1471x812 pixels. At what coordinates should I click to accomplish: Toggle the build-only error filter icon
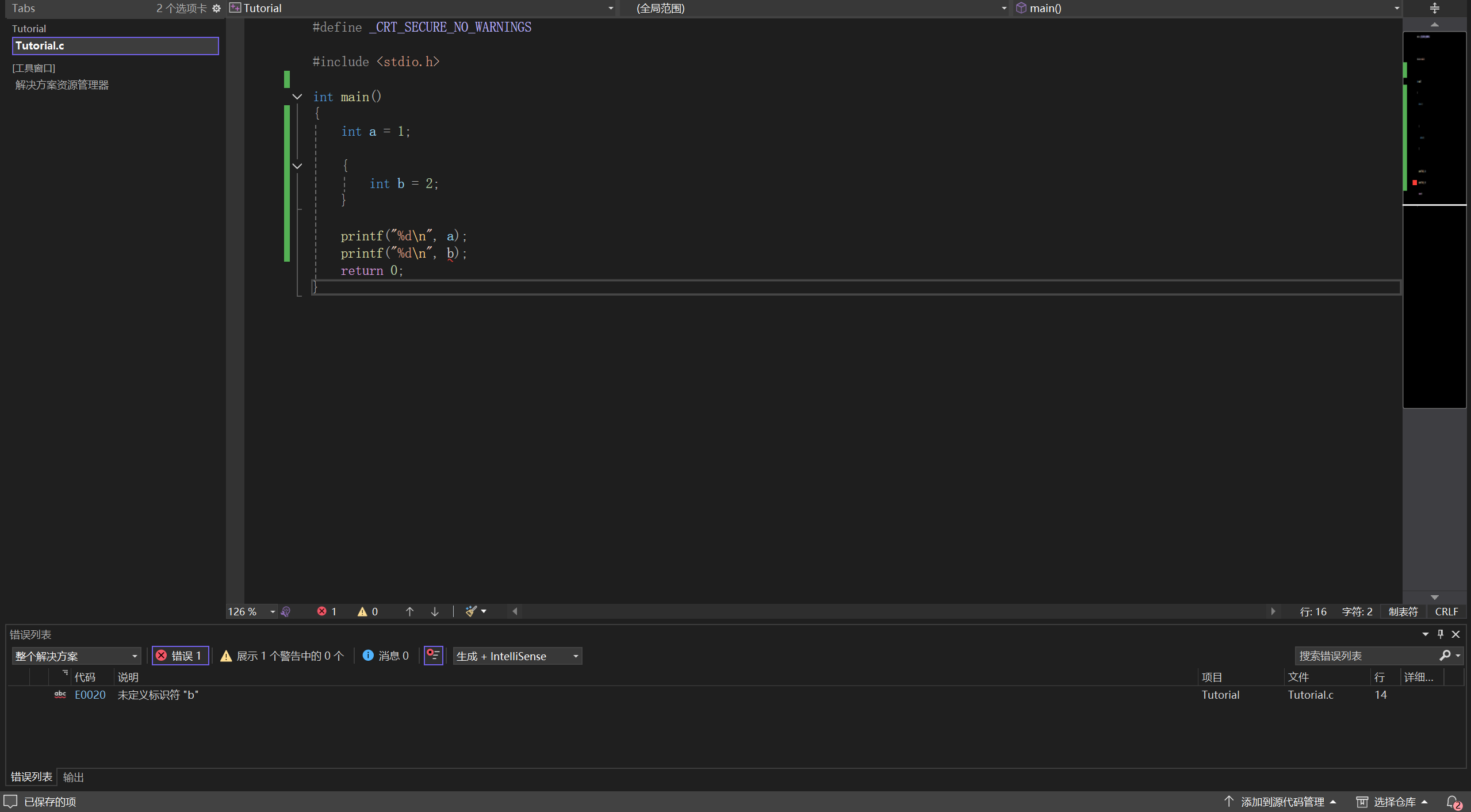(x=433, y=656)
